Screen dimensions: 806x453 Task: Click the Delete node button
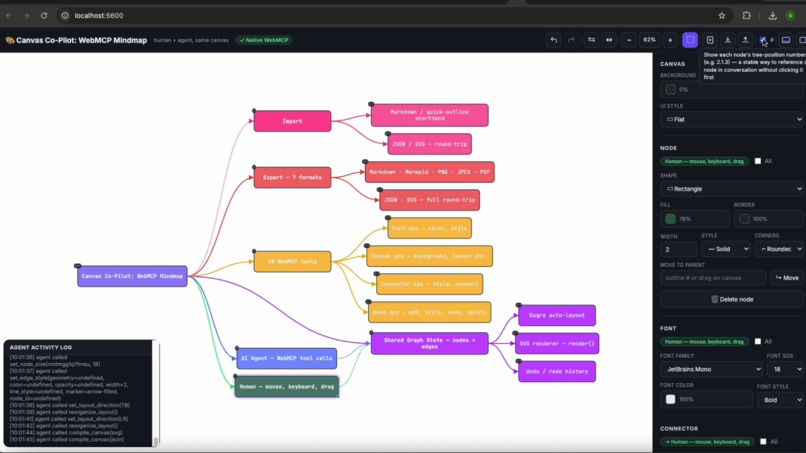pos(732,299)
